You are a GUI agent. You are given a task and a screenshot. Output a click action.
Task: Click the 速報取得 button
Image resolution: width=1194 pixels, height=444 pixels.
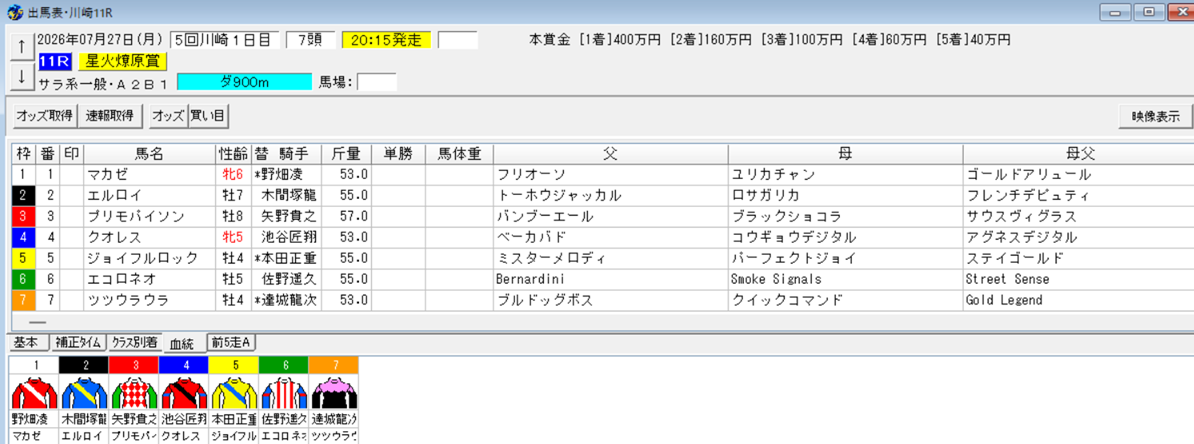click(111, 116)
